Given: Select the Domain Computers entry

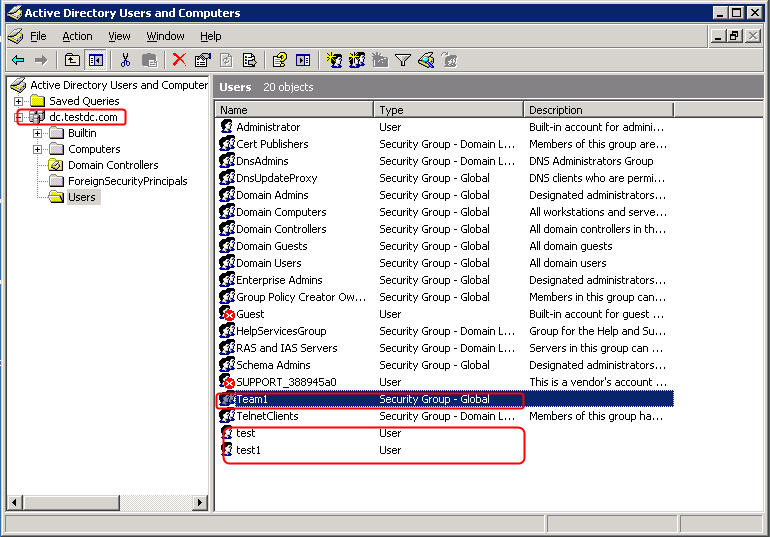Looking at the screenshot, I should click(281, 212).
